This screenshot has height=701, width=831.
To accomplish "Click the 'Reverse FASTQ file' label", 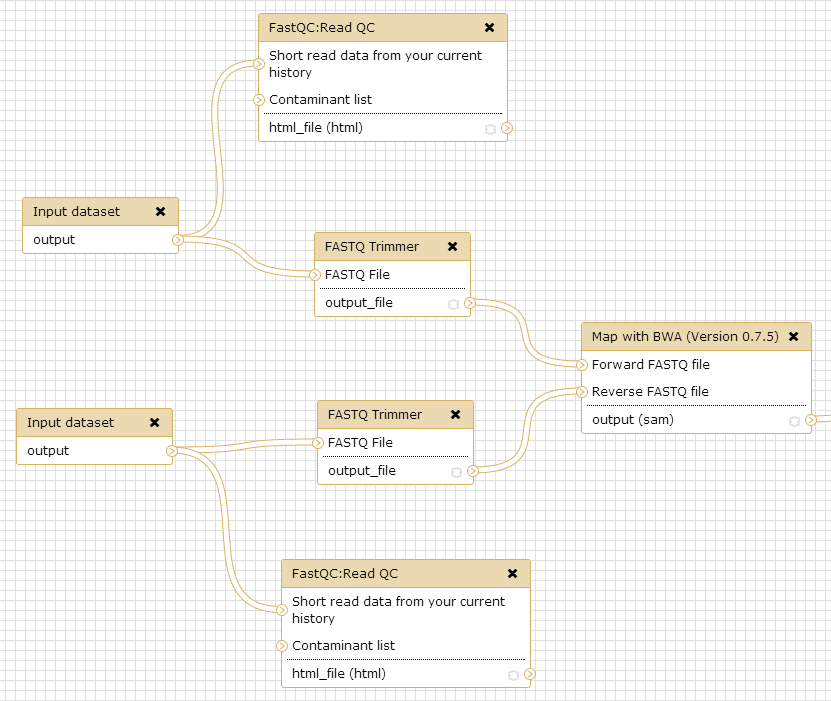I will pyautogui.click(x=650, y=392).
